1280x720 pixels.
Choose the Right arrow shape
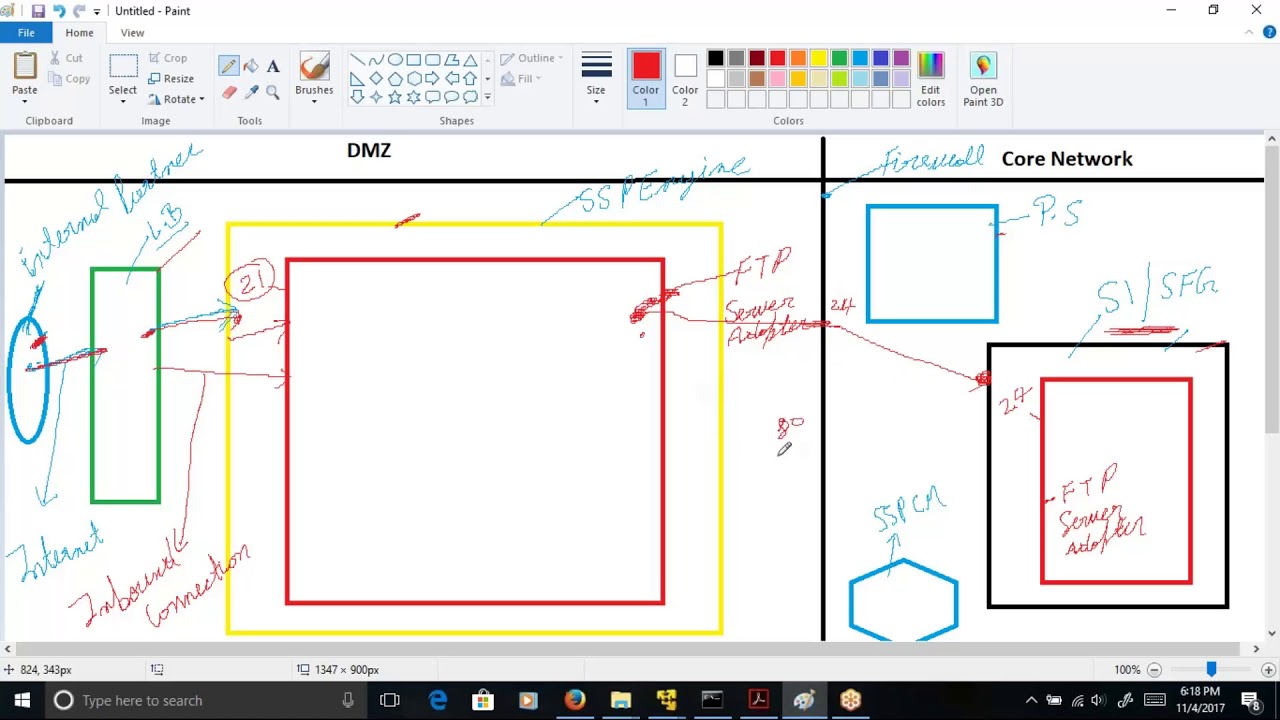point(433,78)
